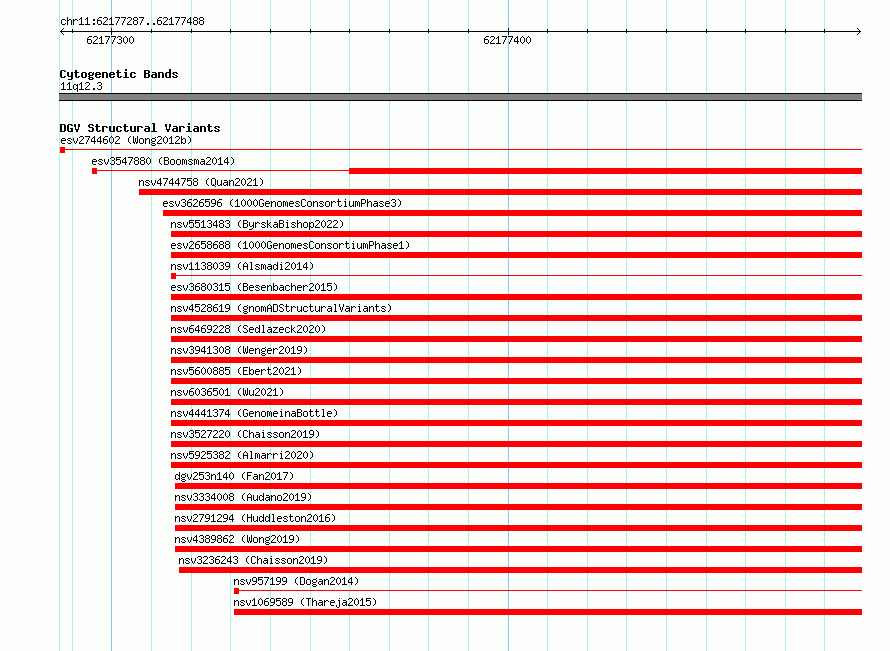Click the Cytogenetic Bands track title

[119, 74]
